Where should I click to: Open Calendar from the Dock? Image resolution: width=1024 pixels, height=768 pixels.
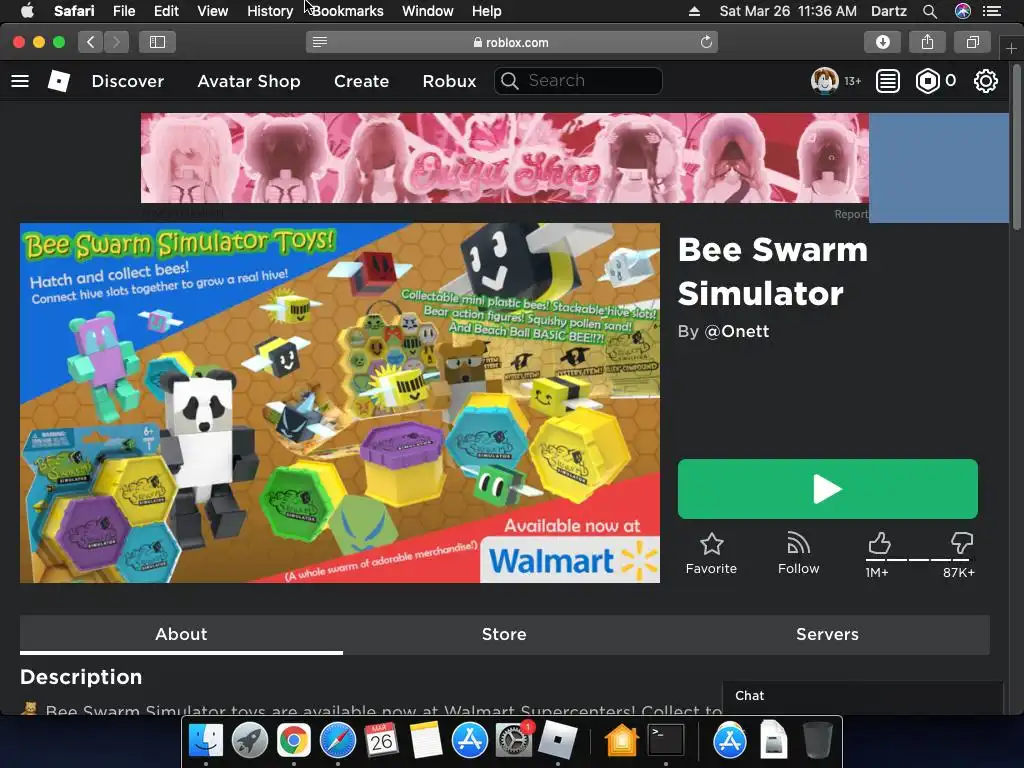(x=381, y=741)
